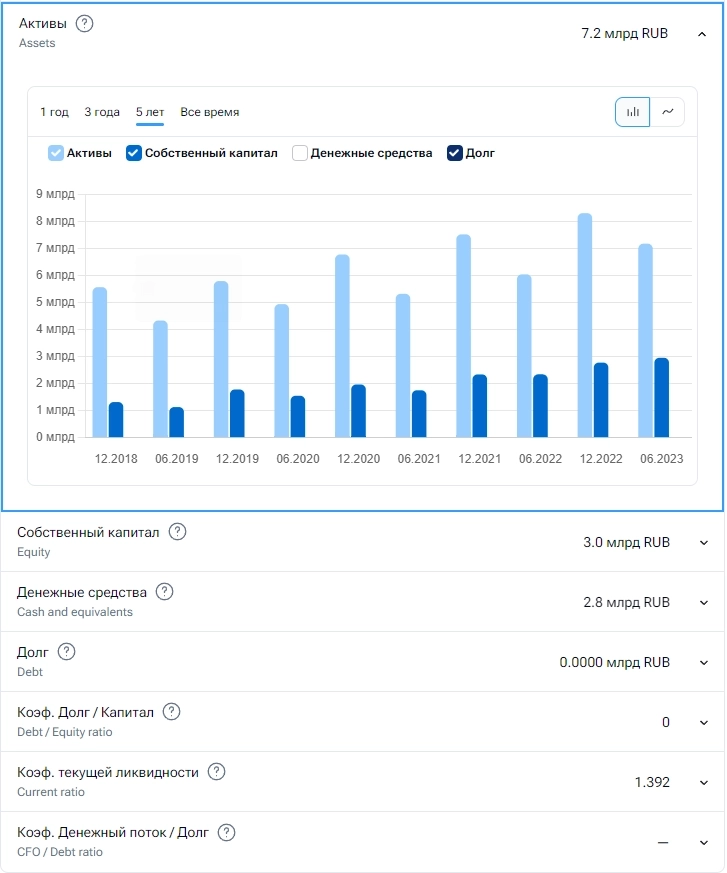727x873 pixels.
Task: Switch to bar chart view
Action: pos(632,112)
